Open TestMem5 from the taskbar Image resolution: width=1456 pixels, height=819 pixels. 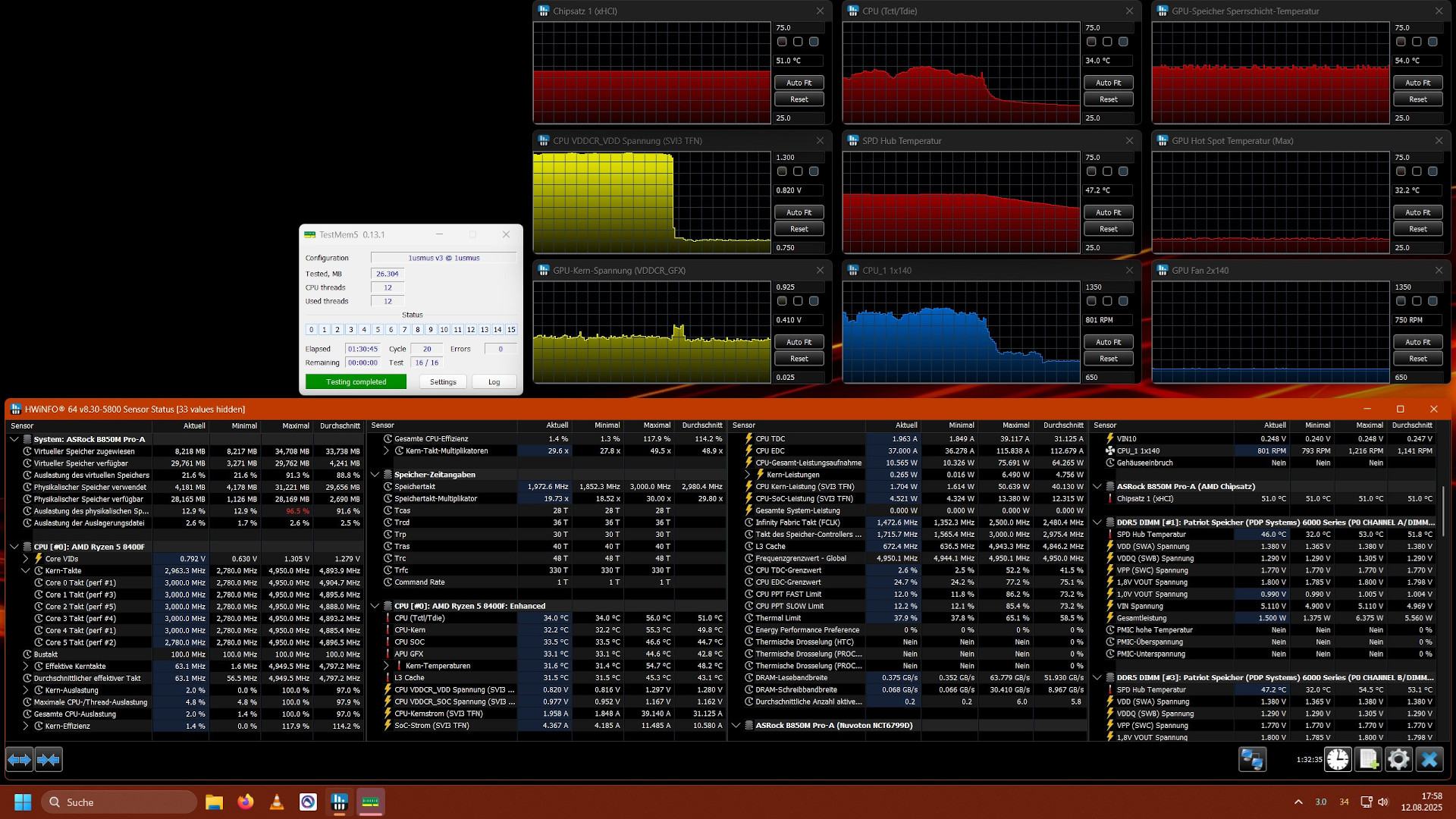[x=370, y=802]
